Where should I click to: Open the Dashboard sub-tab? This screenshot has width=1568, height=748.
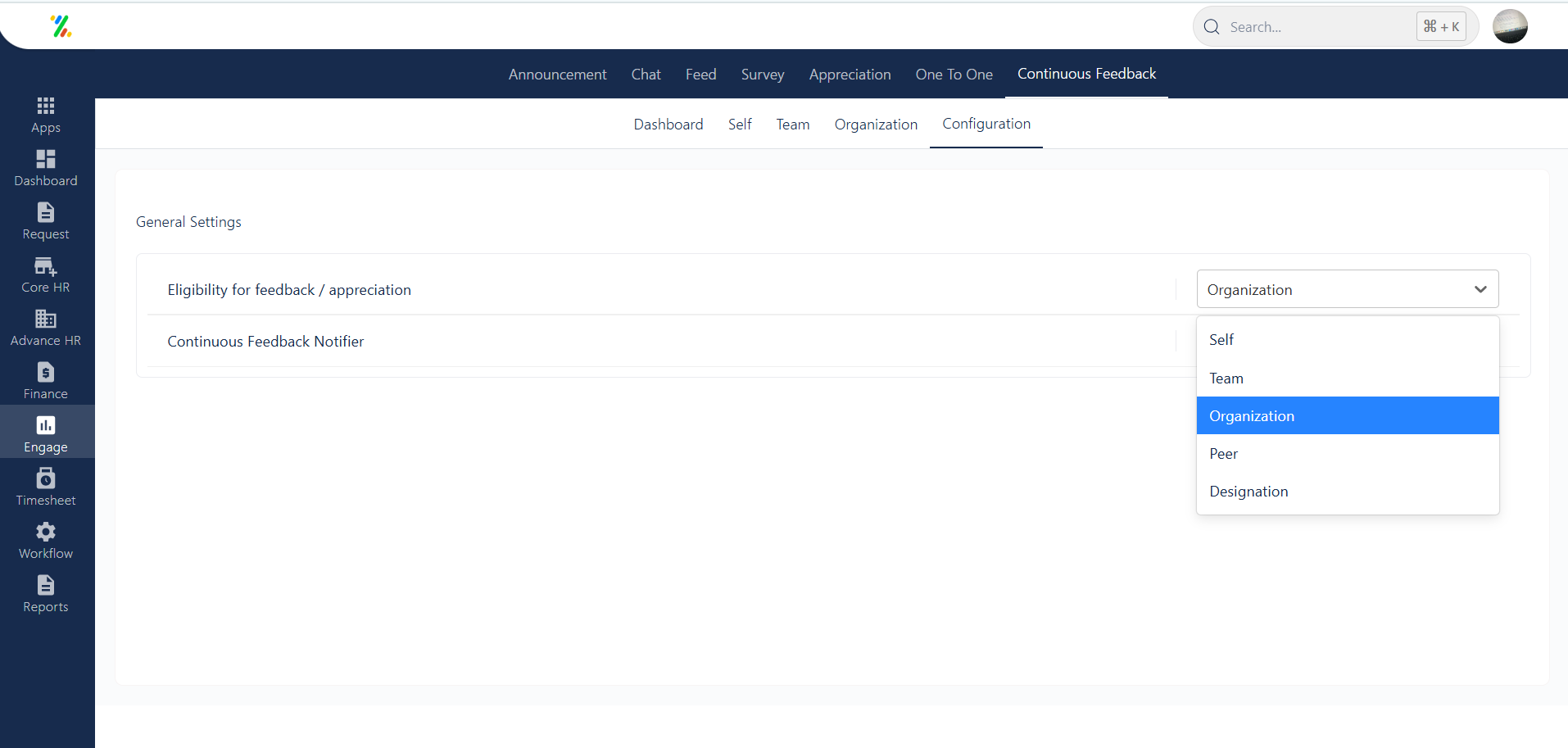[668, 125]
